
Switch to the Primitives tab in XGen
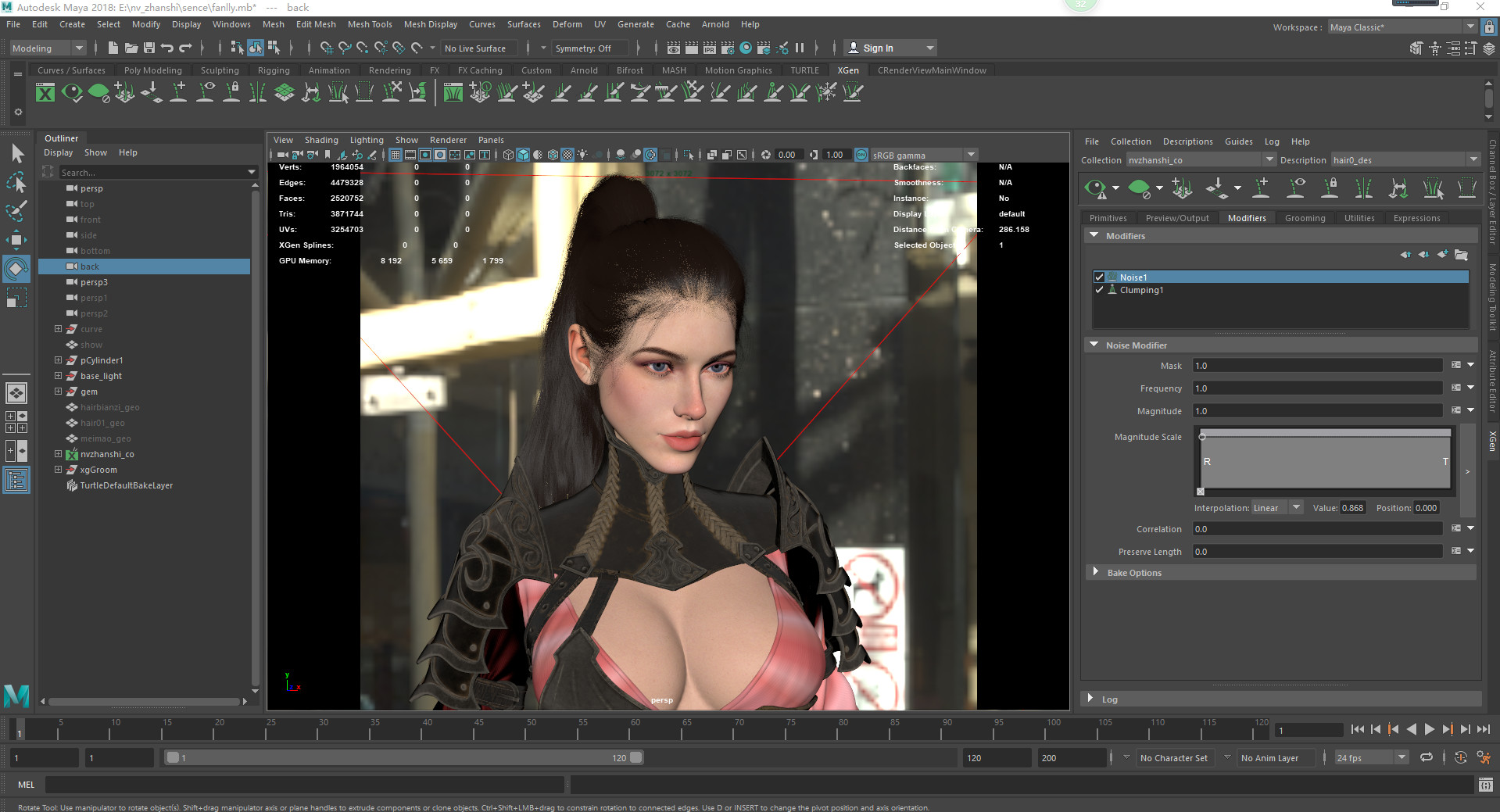pyautogui.click(x=1108, y=218)
